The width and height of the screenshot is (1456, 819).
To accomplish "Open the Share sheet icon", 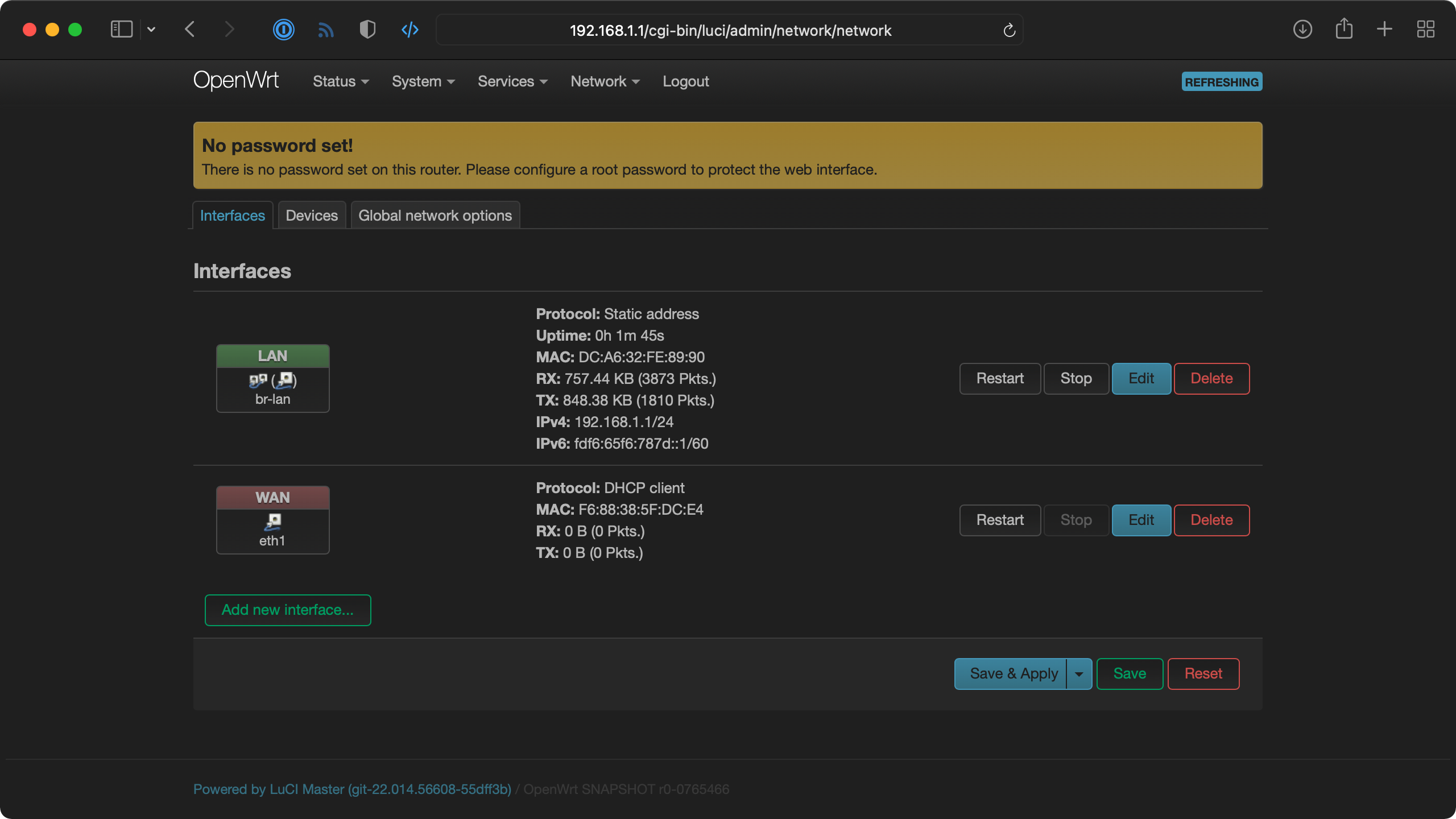I will point(1344,28).
